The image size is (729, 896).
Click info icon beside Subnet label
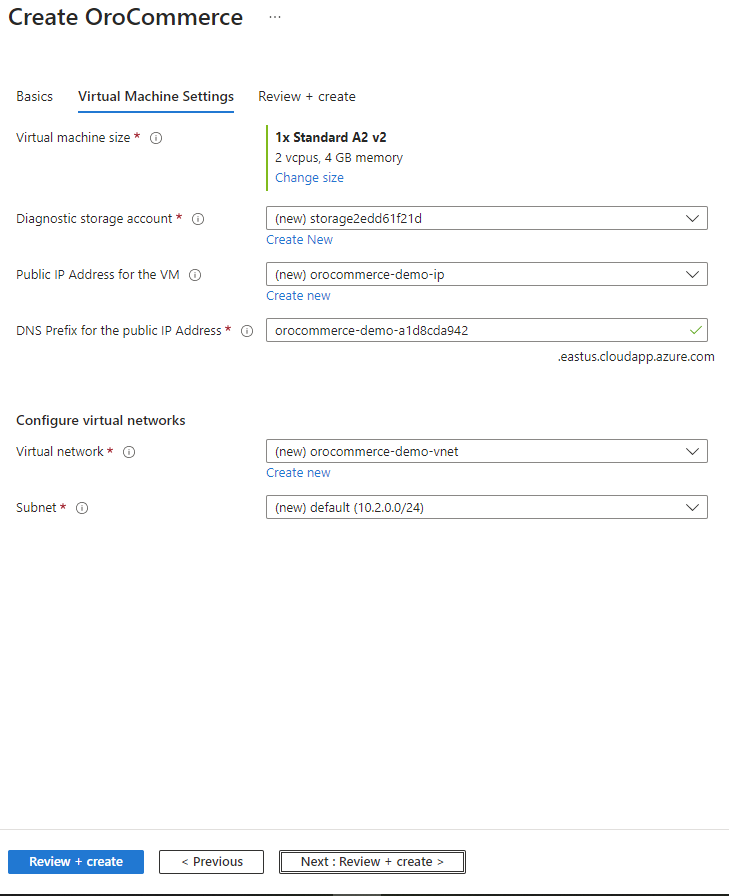(x=82, y=508)
